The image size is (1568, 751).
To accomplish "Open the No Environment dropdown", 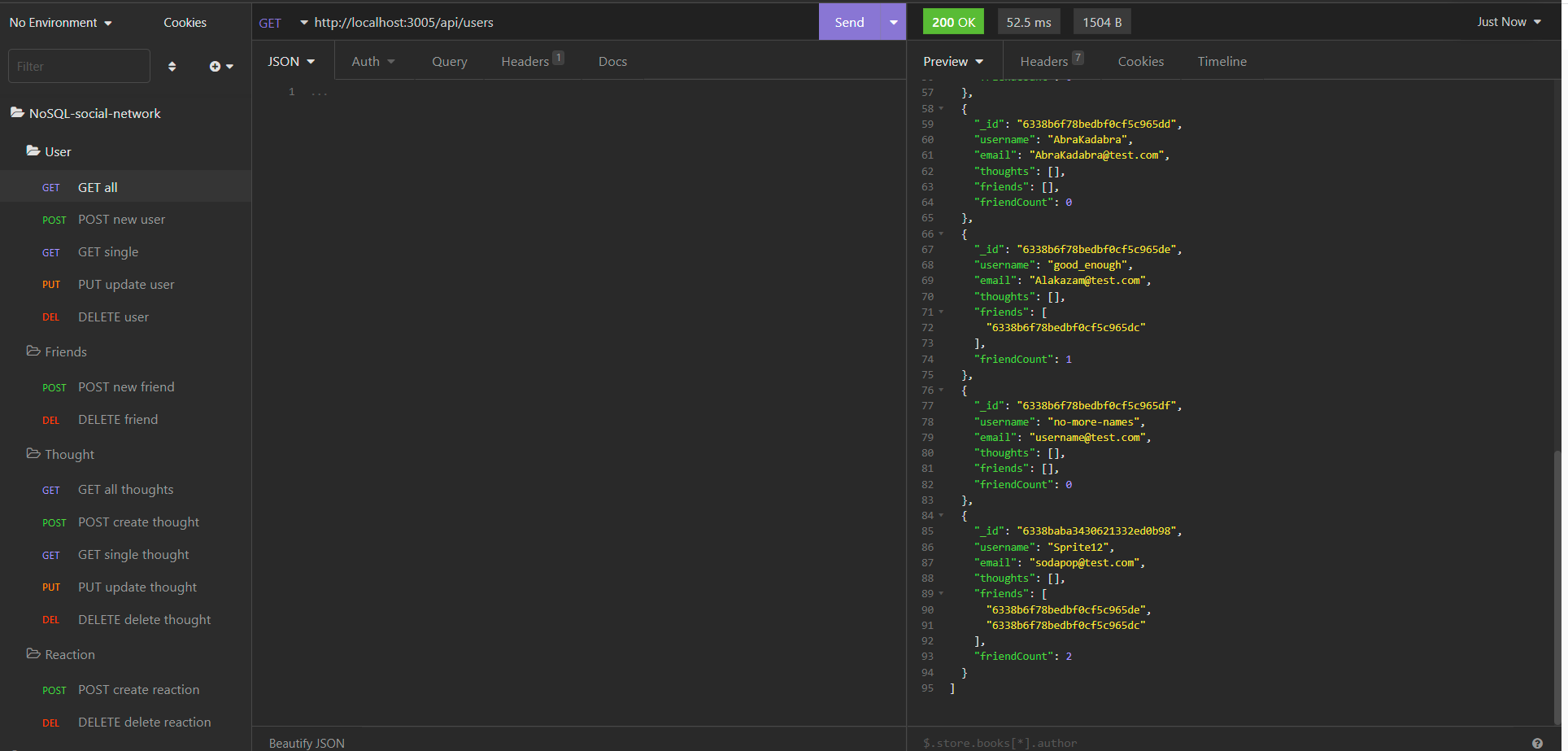I will point(61,22).
